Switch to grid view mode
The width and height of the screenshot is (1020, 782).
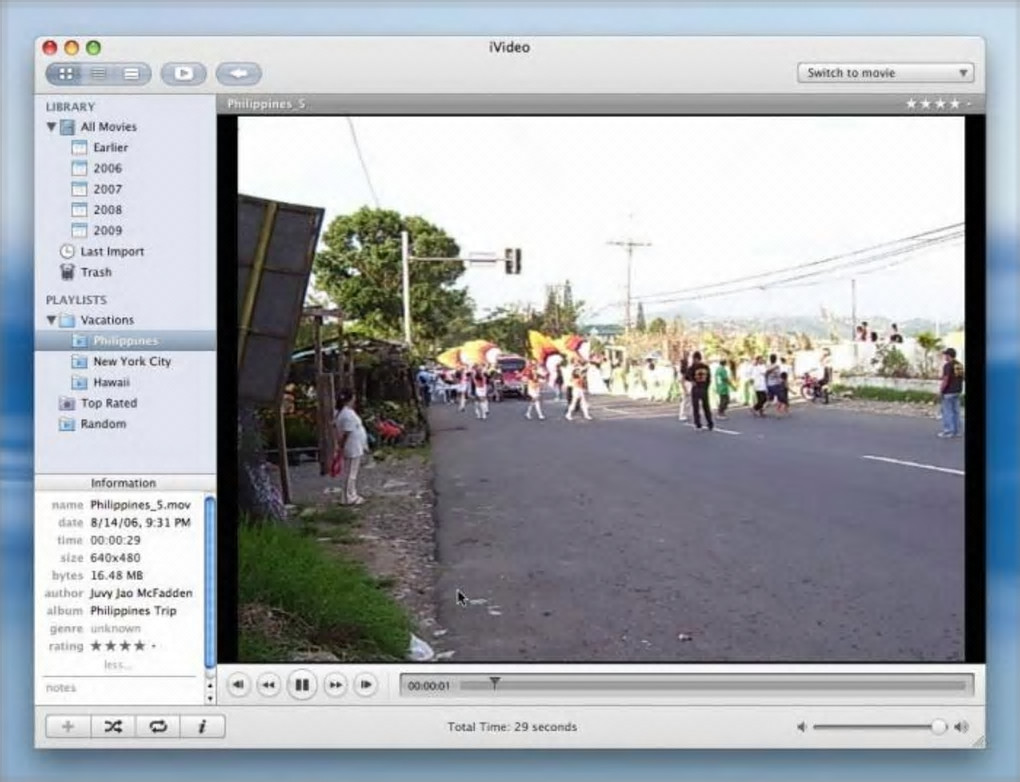(66, 74)
